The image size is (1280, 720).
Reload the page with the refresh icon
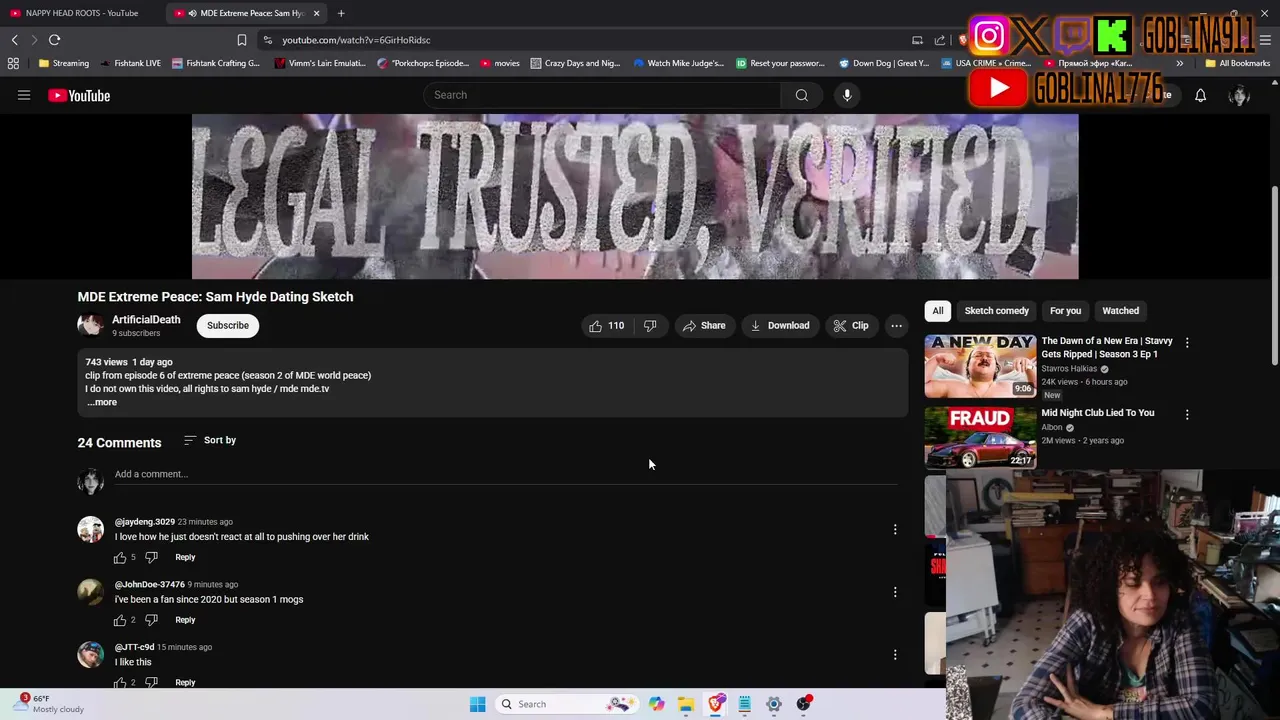point(54,40)
